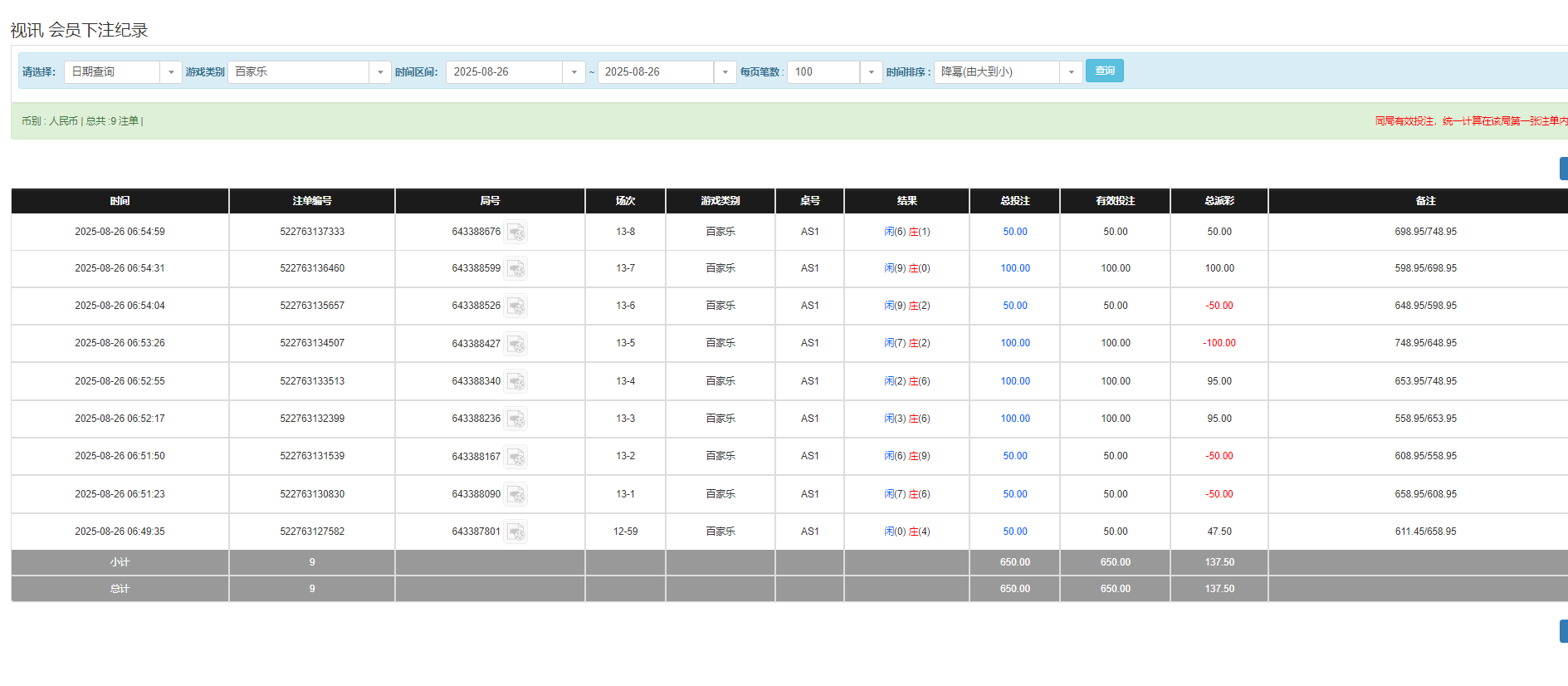1568x686 pixels.
Task: Click result 闲(0) 庄(4) in last row
Action: [x=906, y=532]
